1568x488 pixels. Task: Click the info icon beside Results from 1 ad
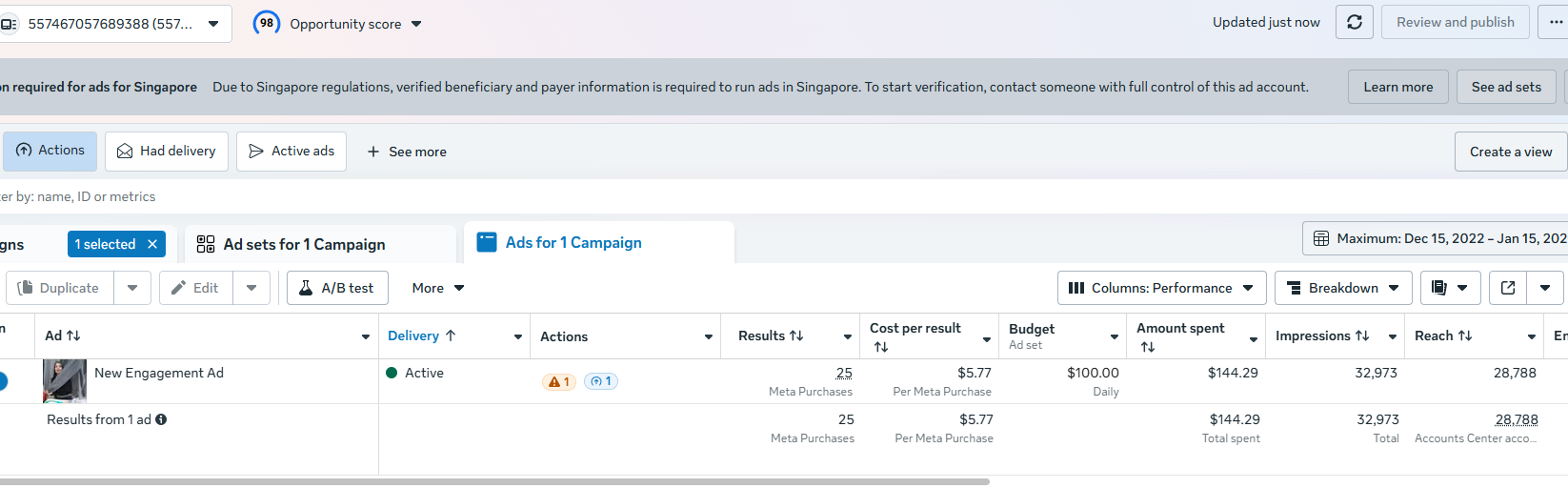coord(161,419)
